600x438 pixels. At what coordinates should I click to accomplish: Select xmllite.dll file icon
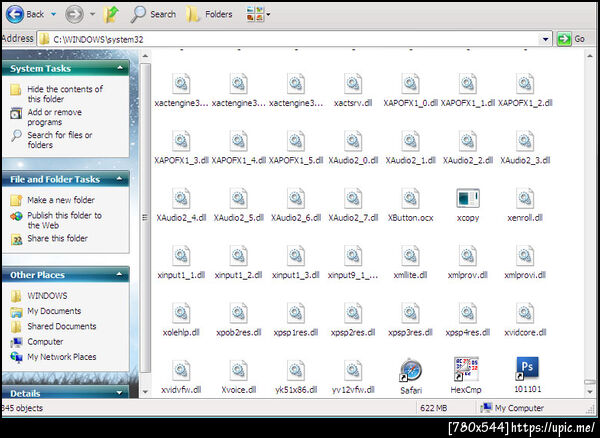click(410, 256)
